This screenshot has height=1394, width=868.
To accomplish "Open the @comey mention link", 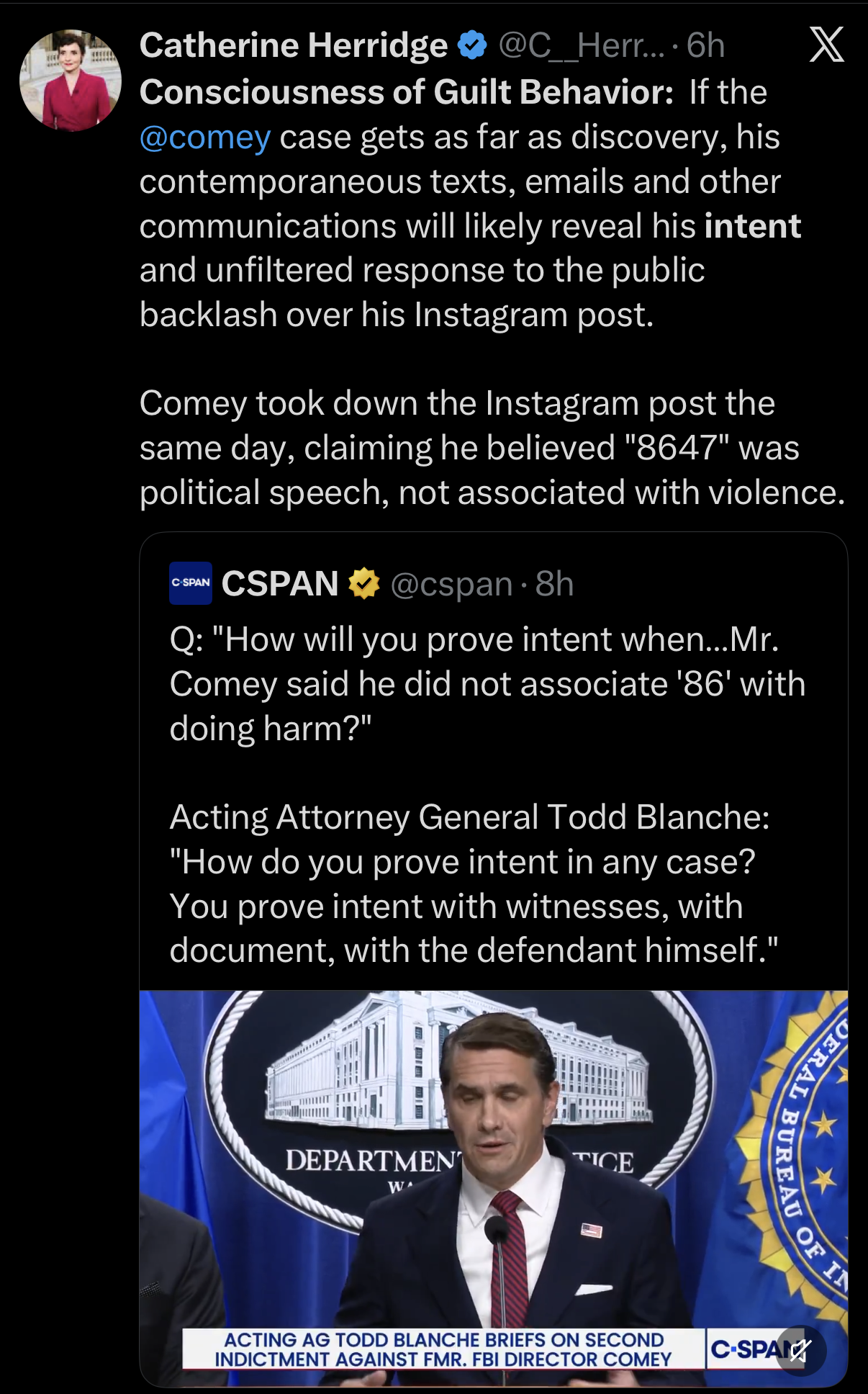I will [x=205, y=137].
